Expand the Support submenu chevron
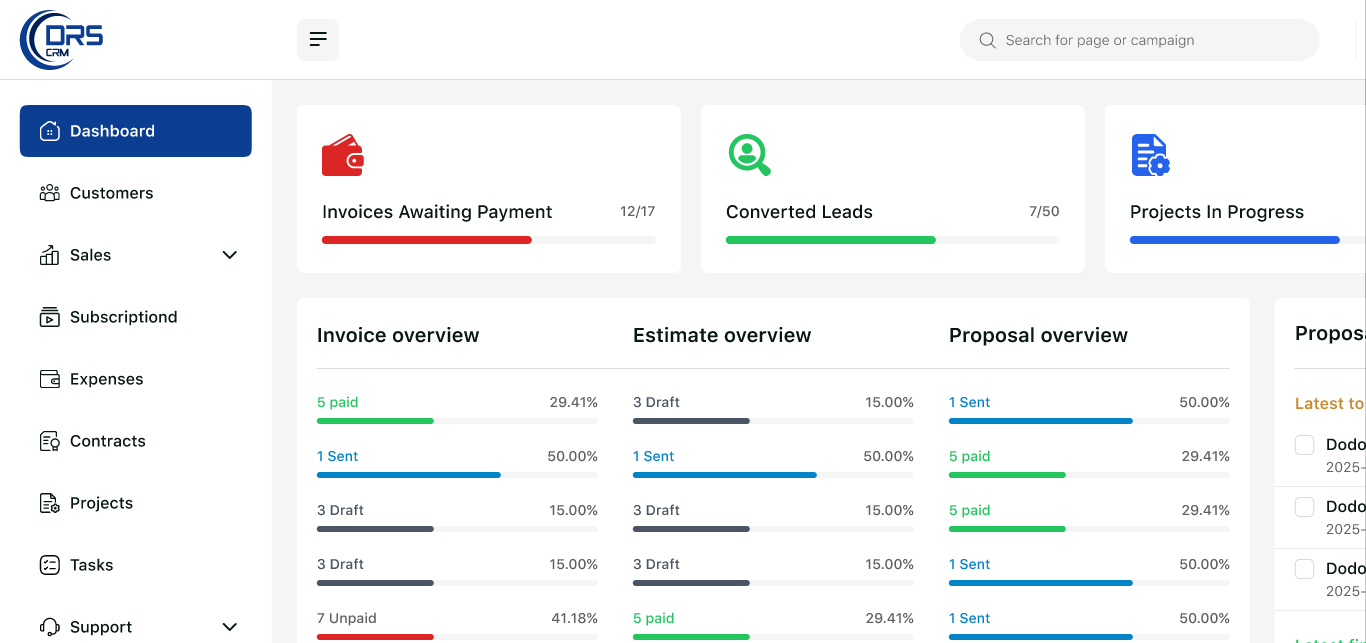Screen dimensions: 1366x643 [x=230, y=627]
